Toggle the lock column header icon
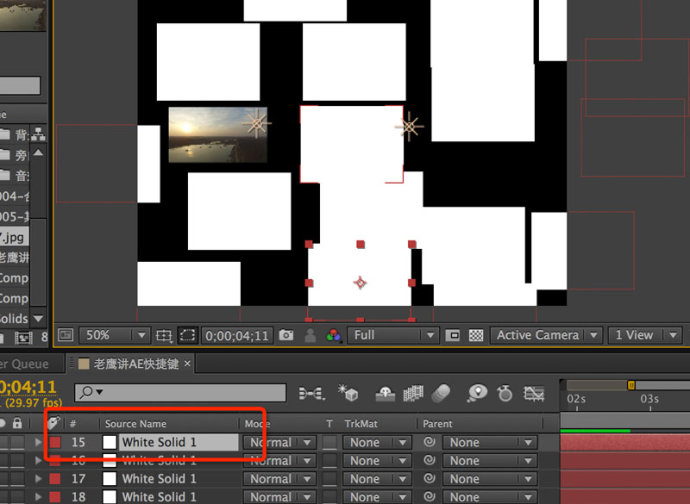The image size is (690, 504). point(17,423)
